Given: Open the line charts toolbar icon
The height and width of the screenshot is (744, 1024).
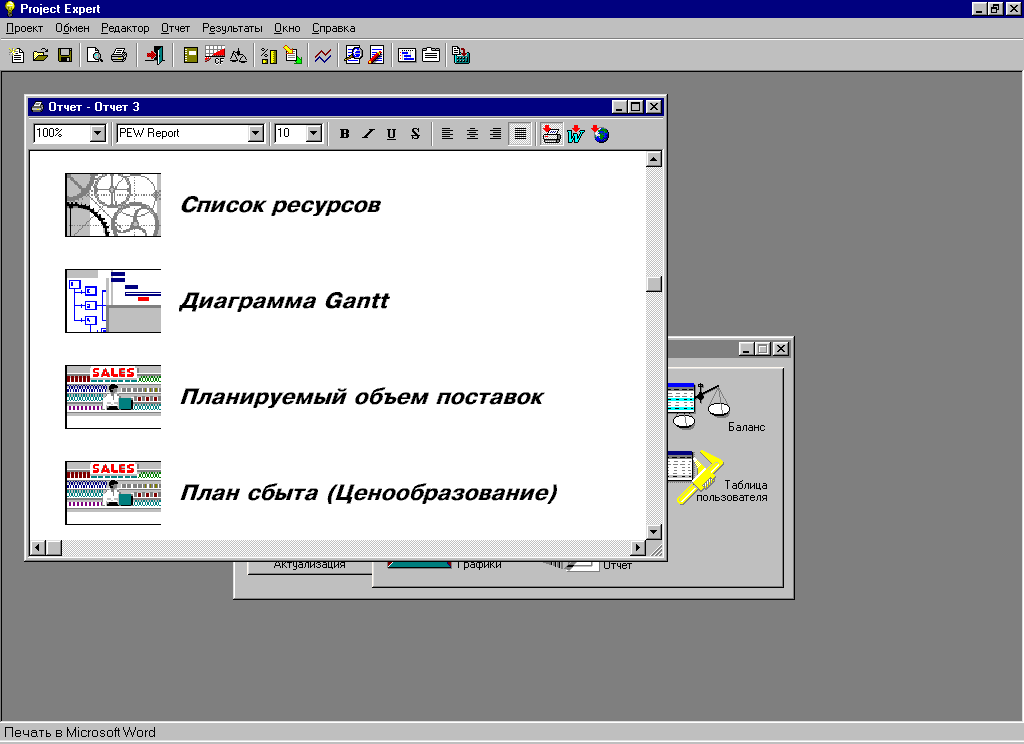Looking at the screenshot, I should (323, 56).
